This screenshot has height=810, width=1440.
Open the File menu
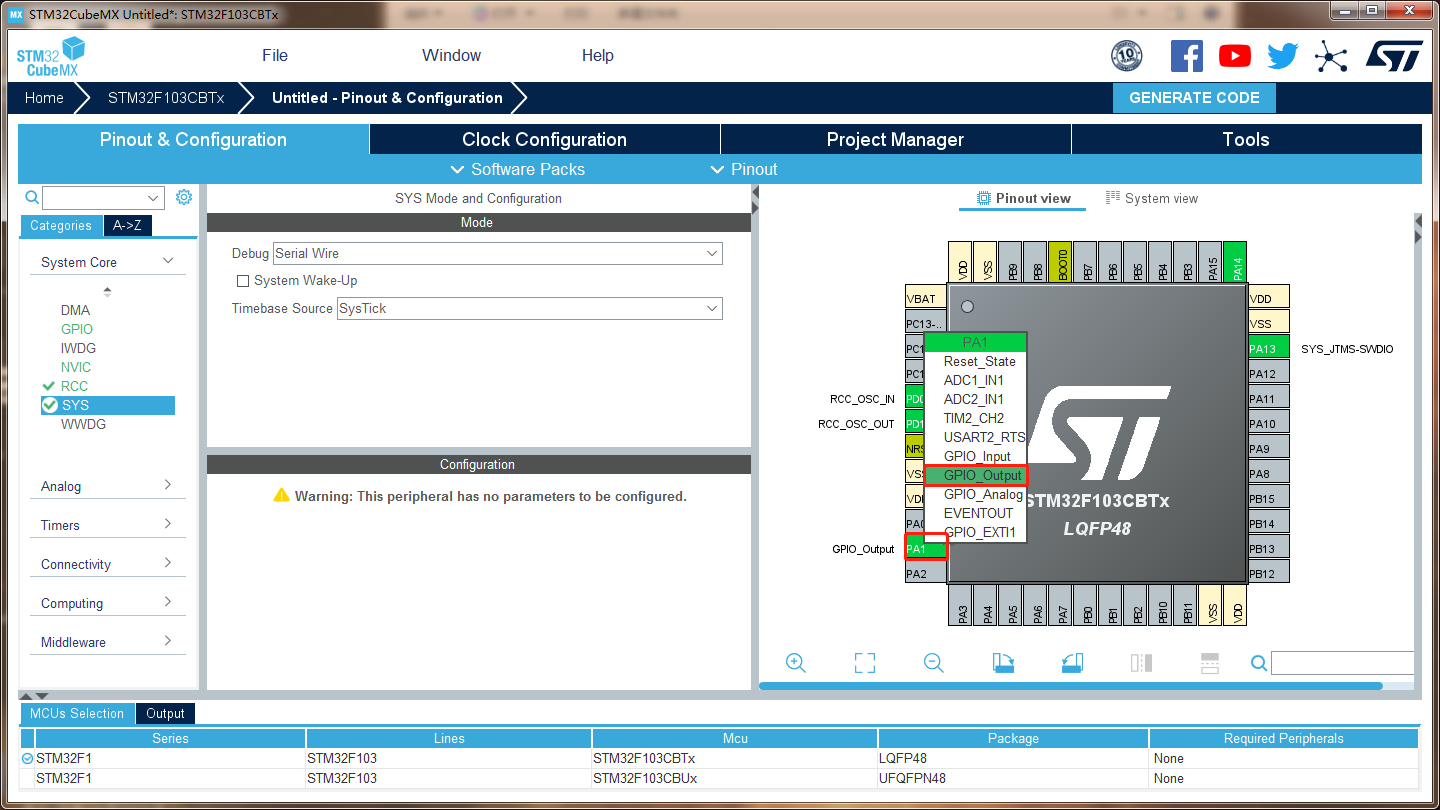[275, 56]
